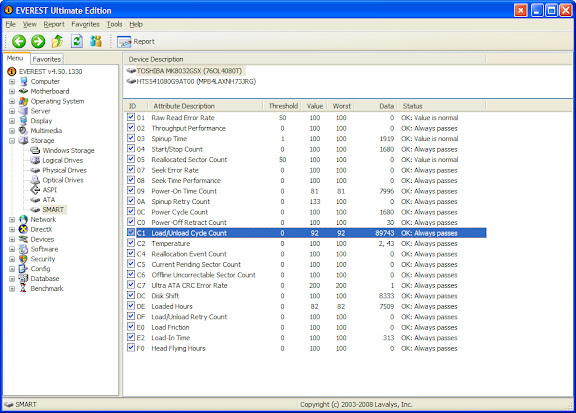The image size is (576, 413).
Task: Open the Physical Drives item icon
Action: tap(35, 170)
